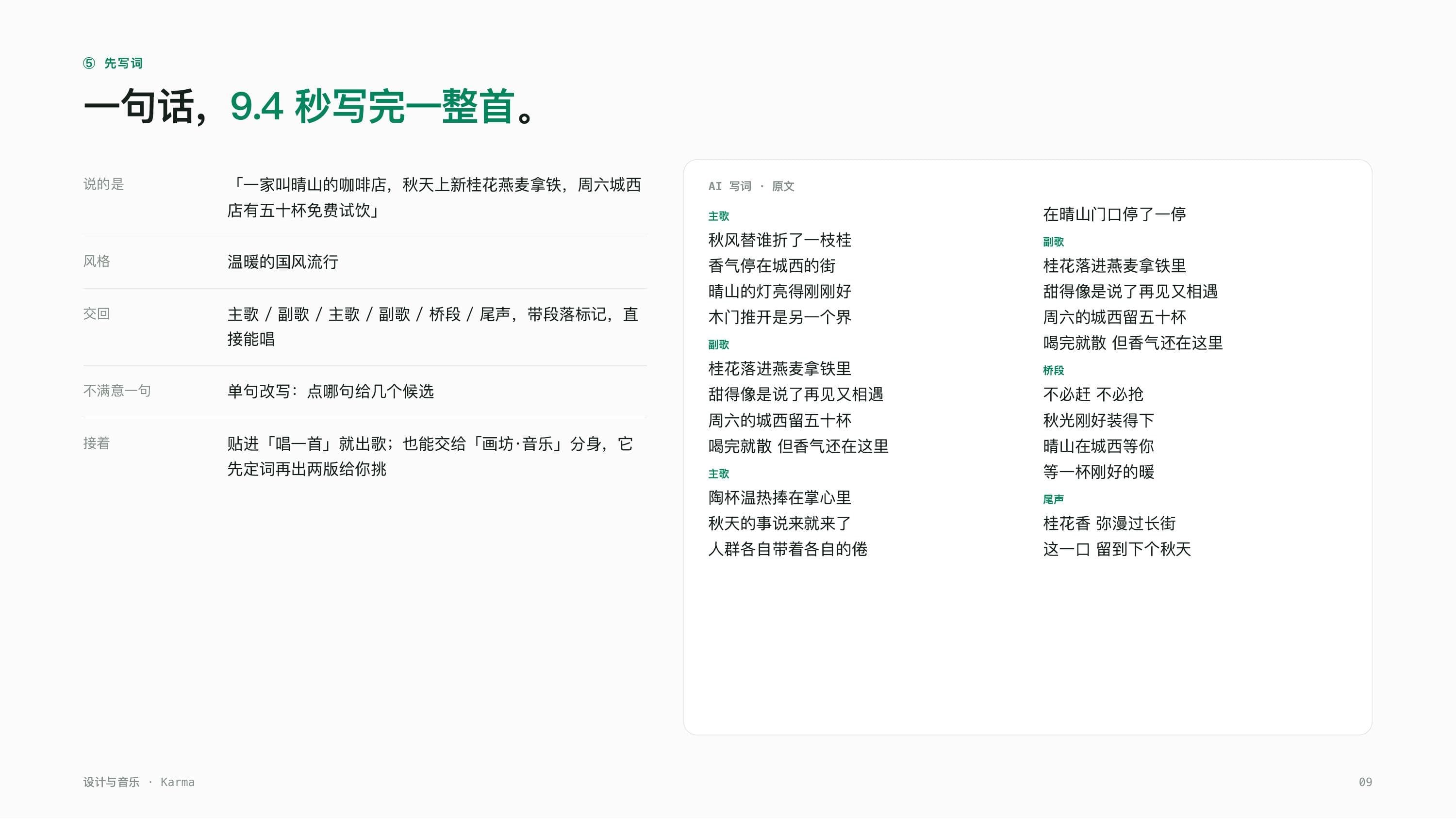Select the lyric '香气停在城西的街'
The width and height of the screenshot is (1456, 819).
[772, 266]
